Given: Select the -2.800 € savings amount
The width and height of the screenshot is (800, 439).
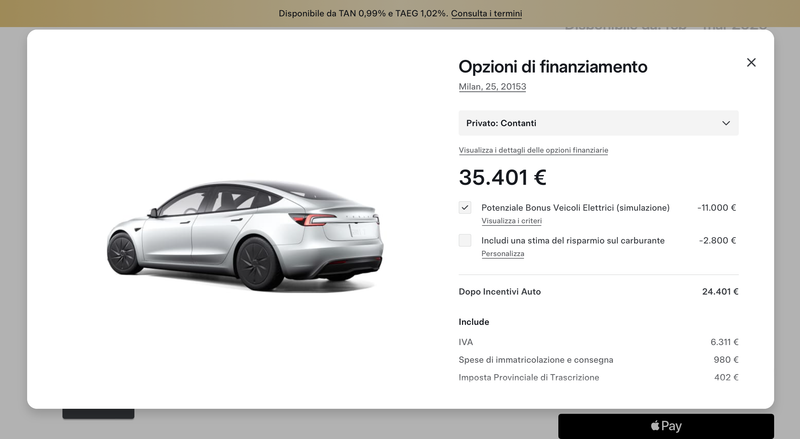Looking at the screenshot, I should (717, 240).
